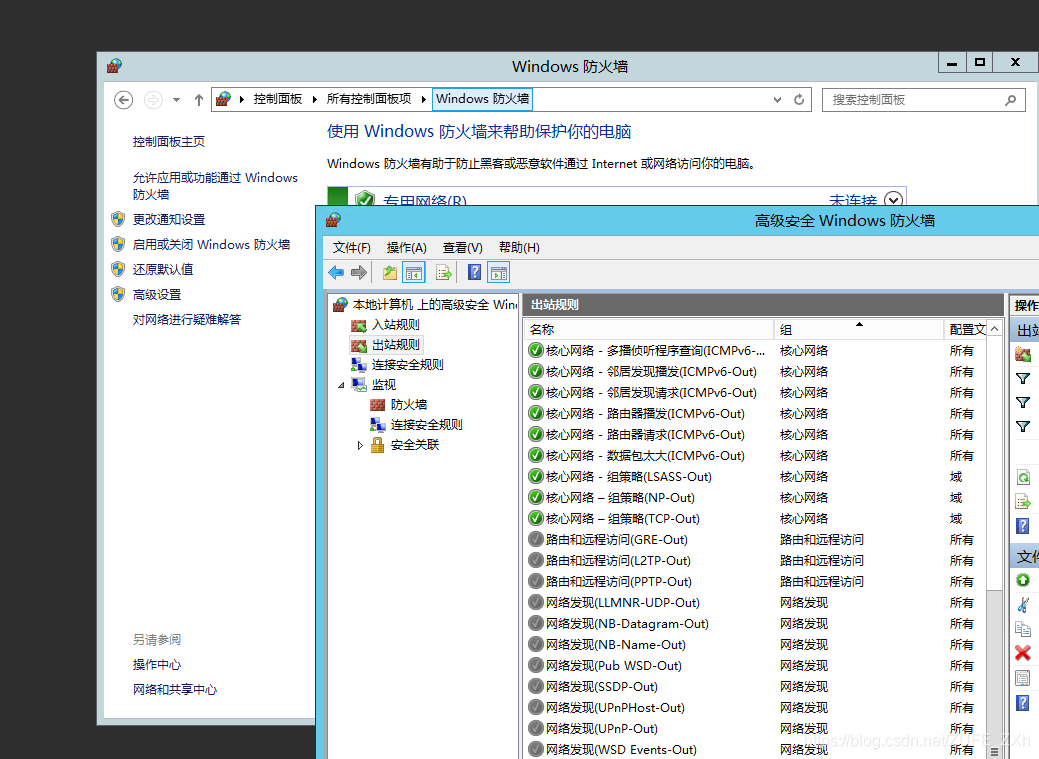The width and height of the screenshot is (1039, 759).
Task: Open the 操作(A) menu
Action: pos(406,247)
